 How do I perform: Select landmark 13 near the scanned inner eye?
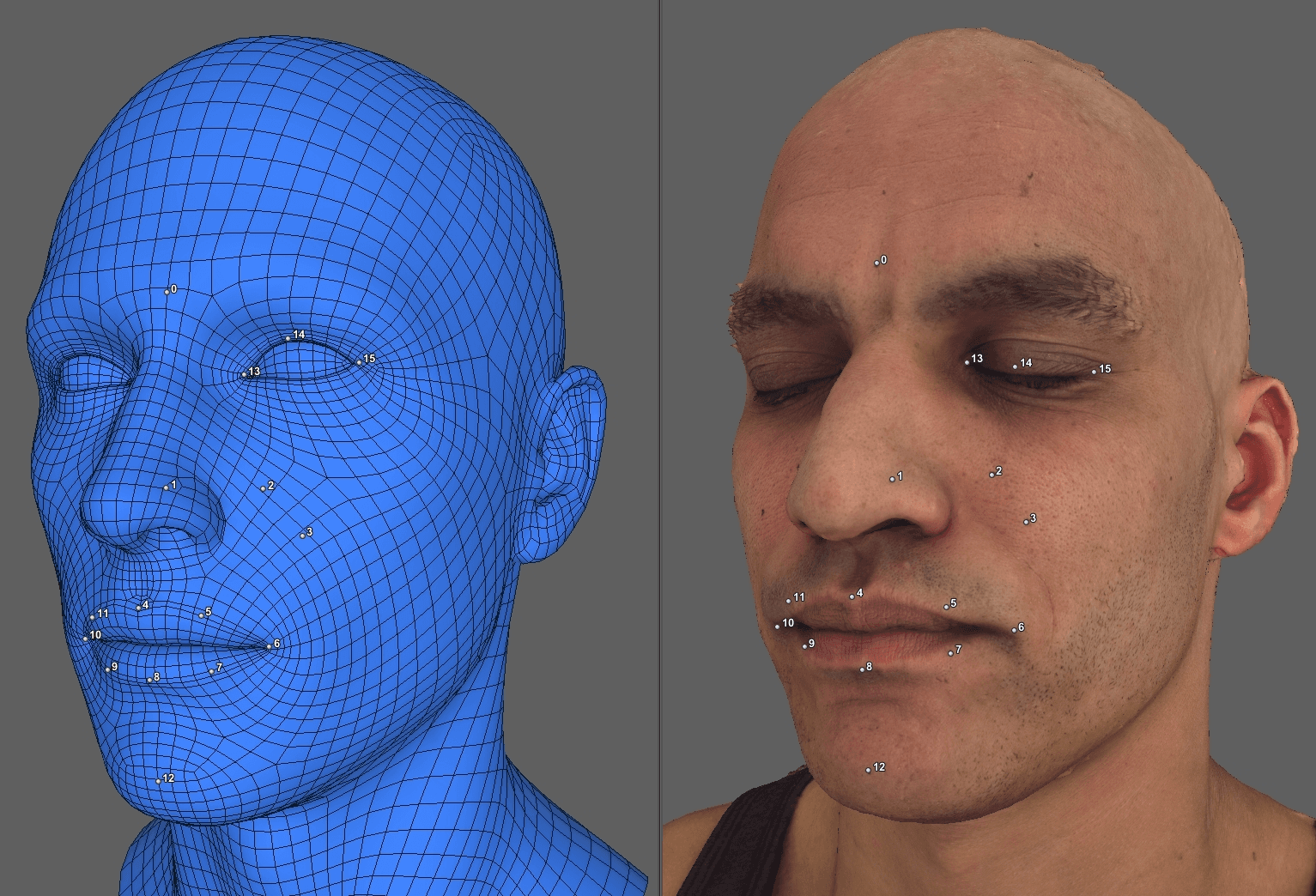pyautogui.click(x=967, y=362)
